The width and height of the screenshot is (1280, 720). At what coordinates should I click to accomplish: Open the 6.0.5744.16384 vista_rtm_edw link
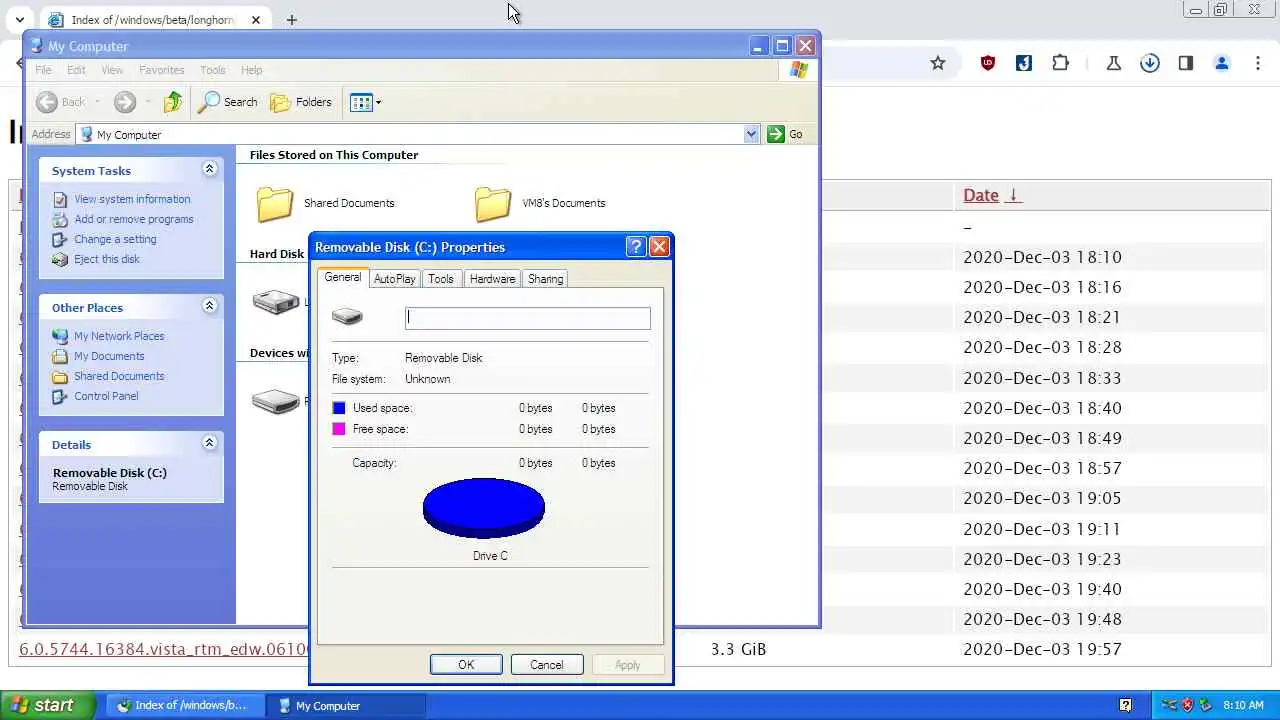tap(164, 650)
